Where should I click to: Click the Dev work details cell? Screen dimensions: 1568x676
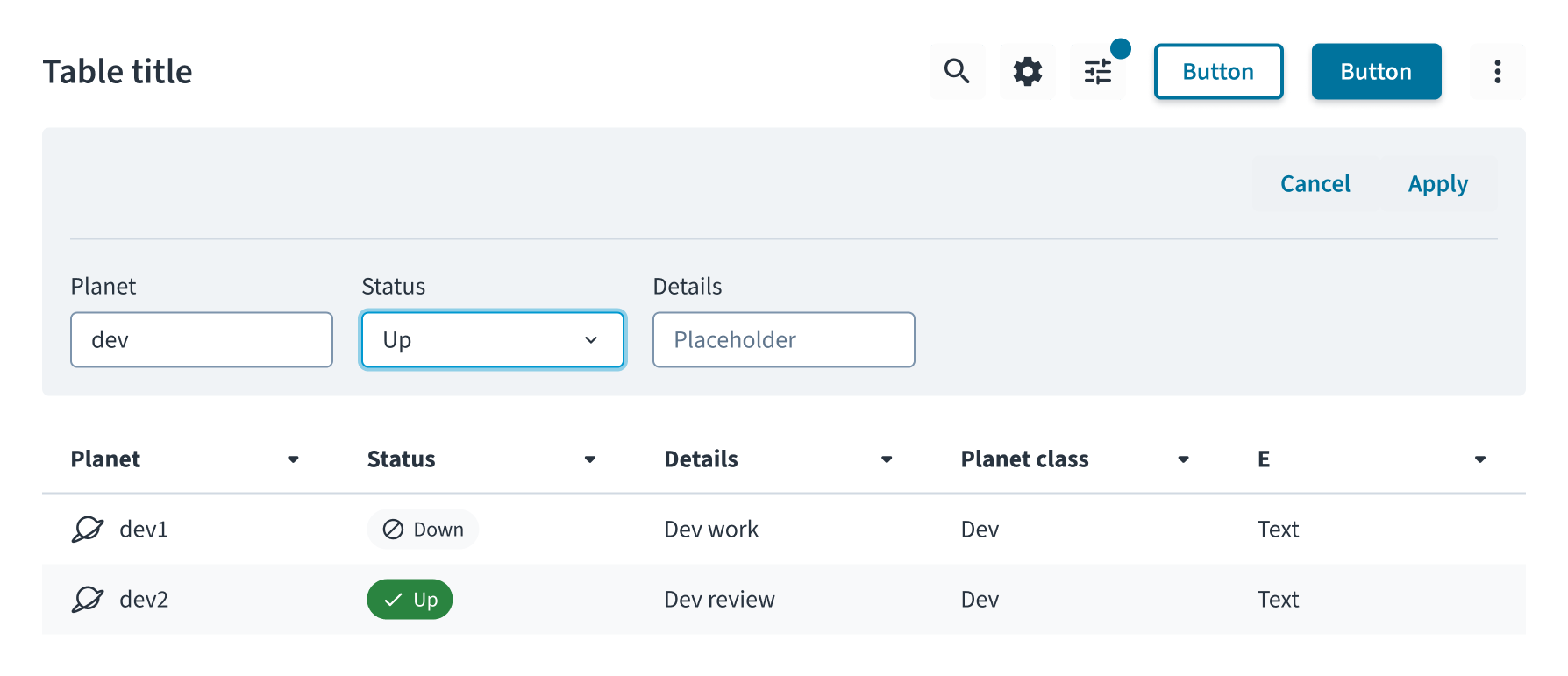coord(711,530)
